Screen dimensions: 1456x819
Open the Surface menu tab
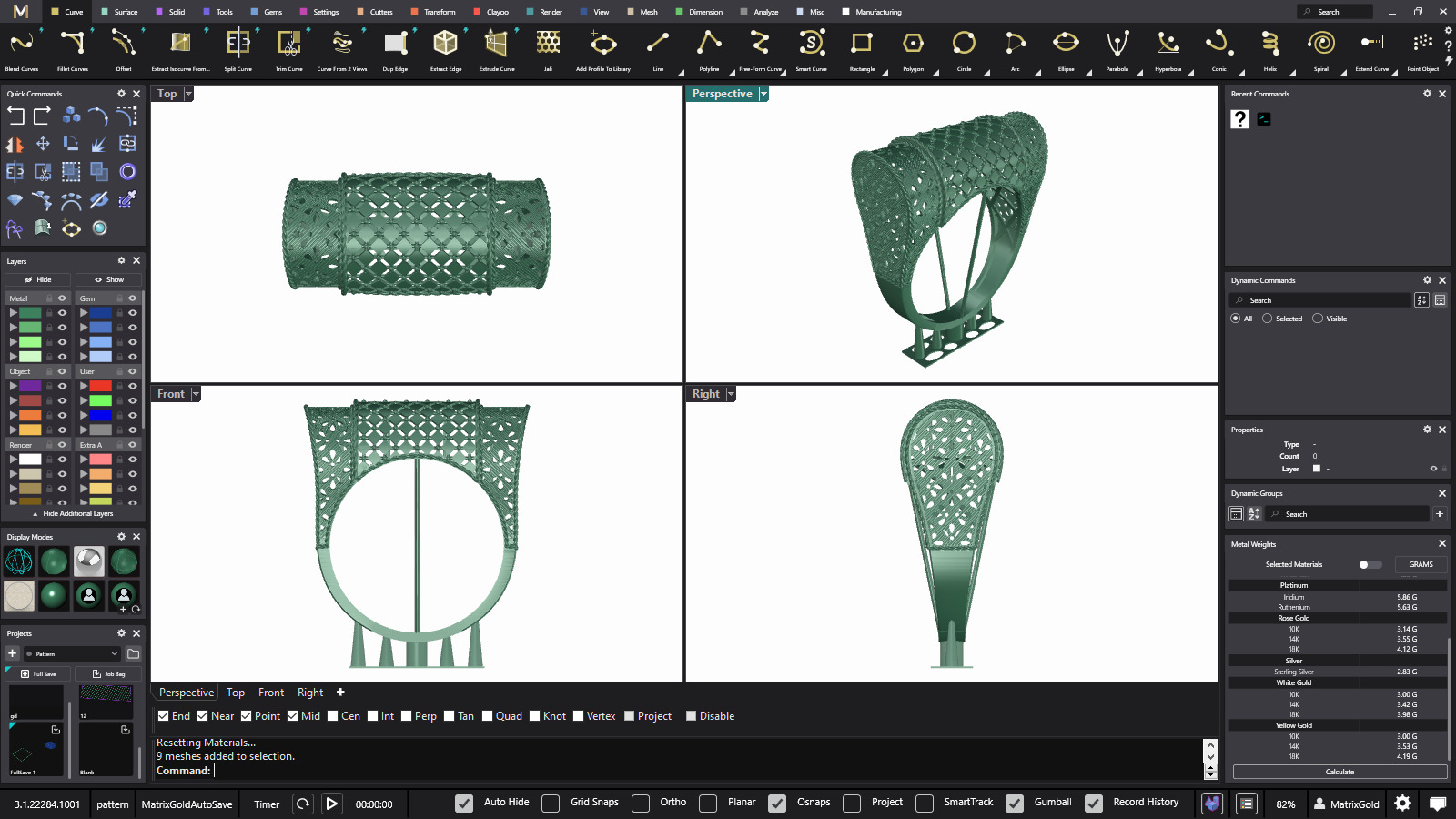click(x=121, y=12)
